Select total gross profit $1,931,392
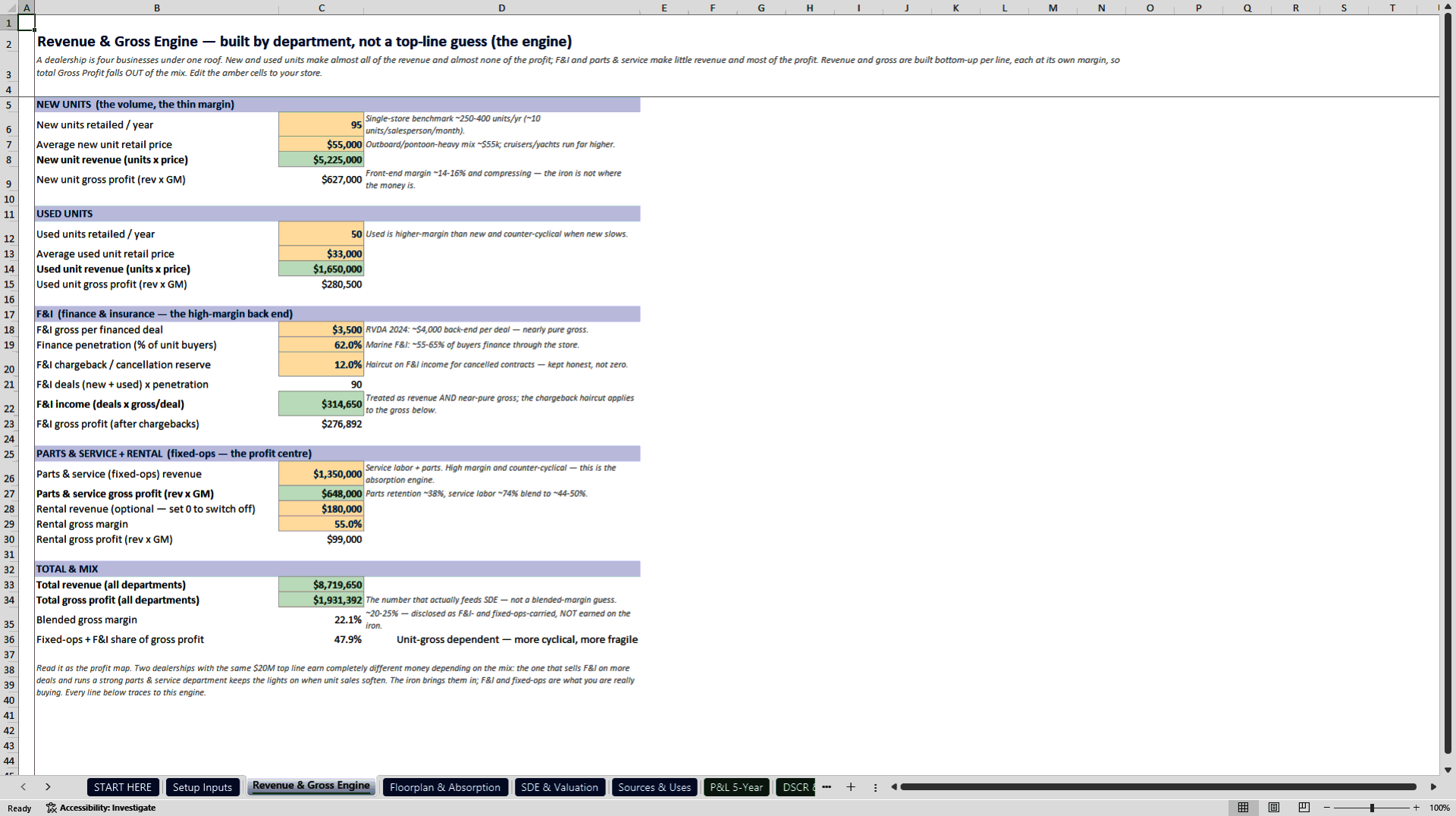1456x816 pixels. tap(322, 599)
